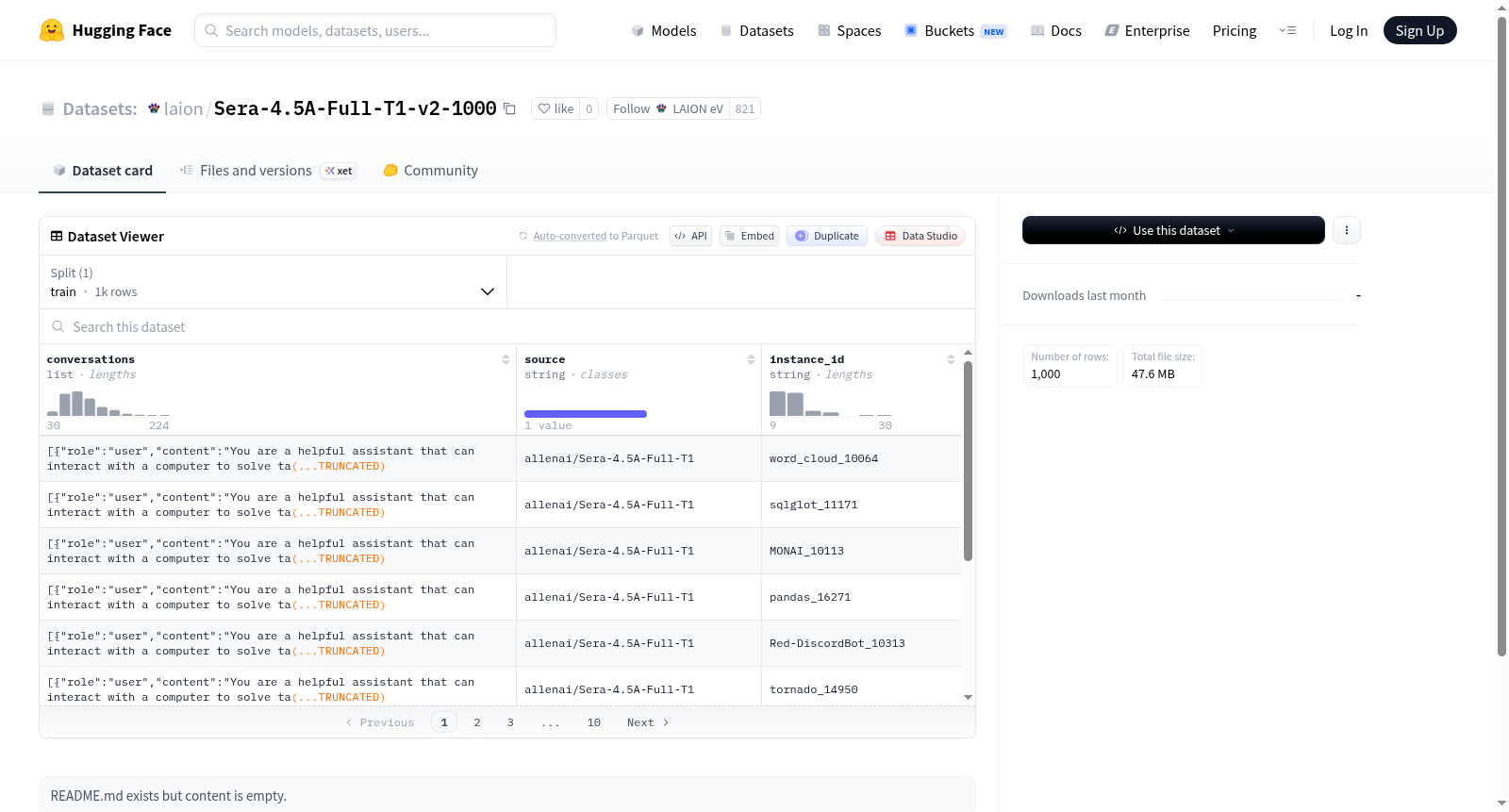Image resolution: width=1509 pixels, height=812 pixels.
Task: Click the search magnifier icon in top bar
Action: [211, 30]
